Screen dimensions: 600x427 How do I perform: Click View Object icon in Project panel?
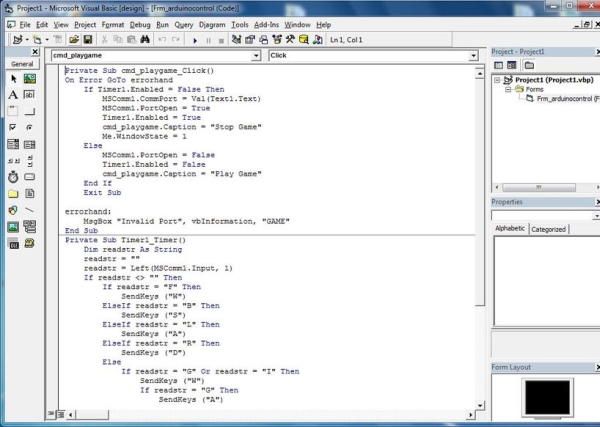512,65
